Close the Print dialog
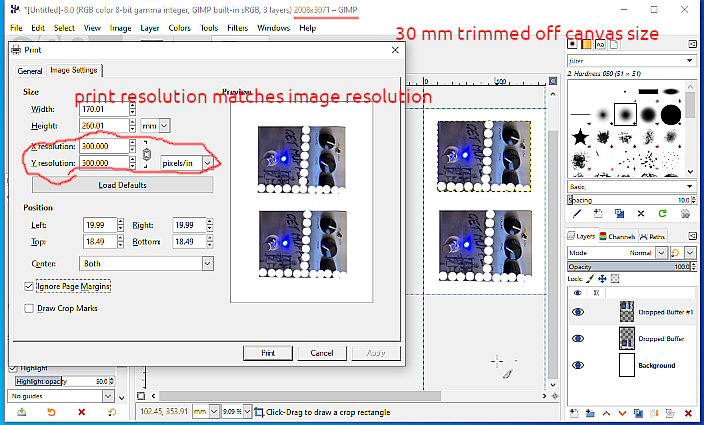The height and width of the screenshot is (425, 704). click(395, 50)
